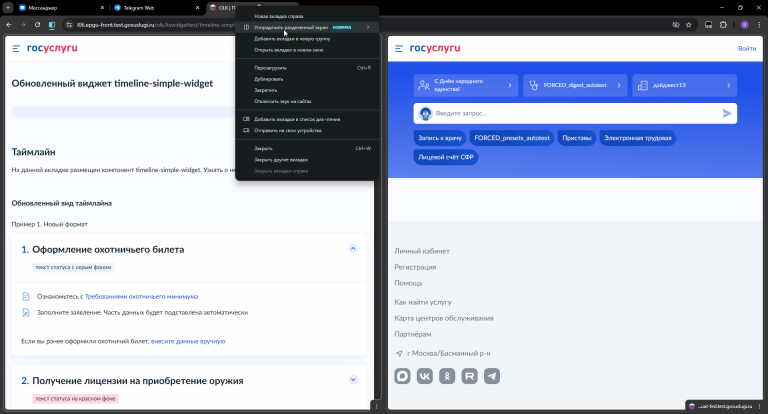Open Регистрация footer link
Image resolution: width=768 pixels, height=414 pixels.
415,267
